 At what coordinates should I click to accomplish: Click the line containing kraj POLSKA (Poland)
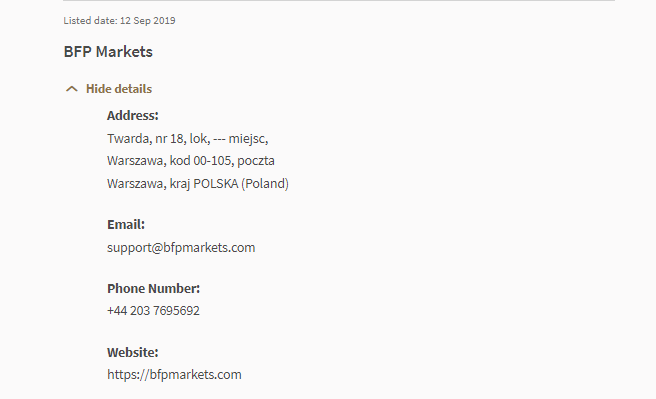[198, 184]
